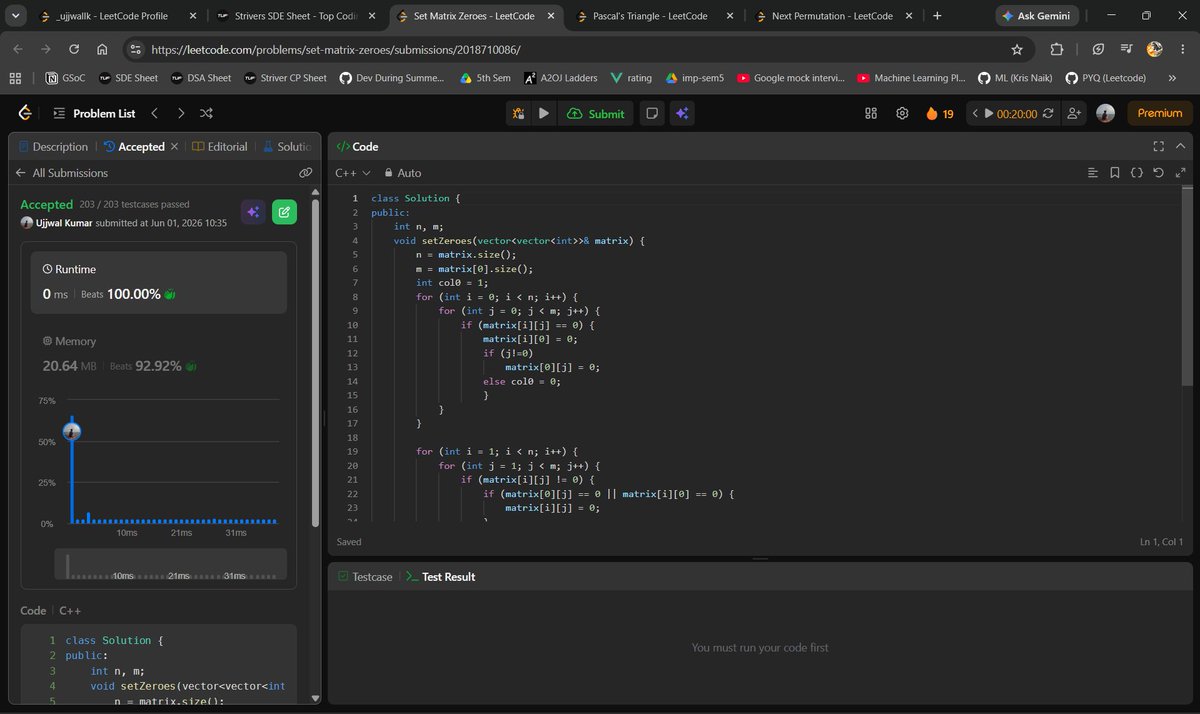Open the C++ language dropdown

click(x=353, y=173)
